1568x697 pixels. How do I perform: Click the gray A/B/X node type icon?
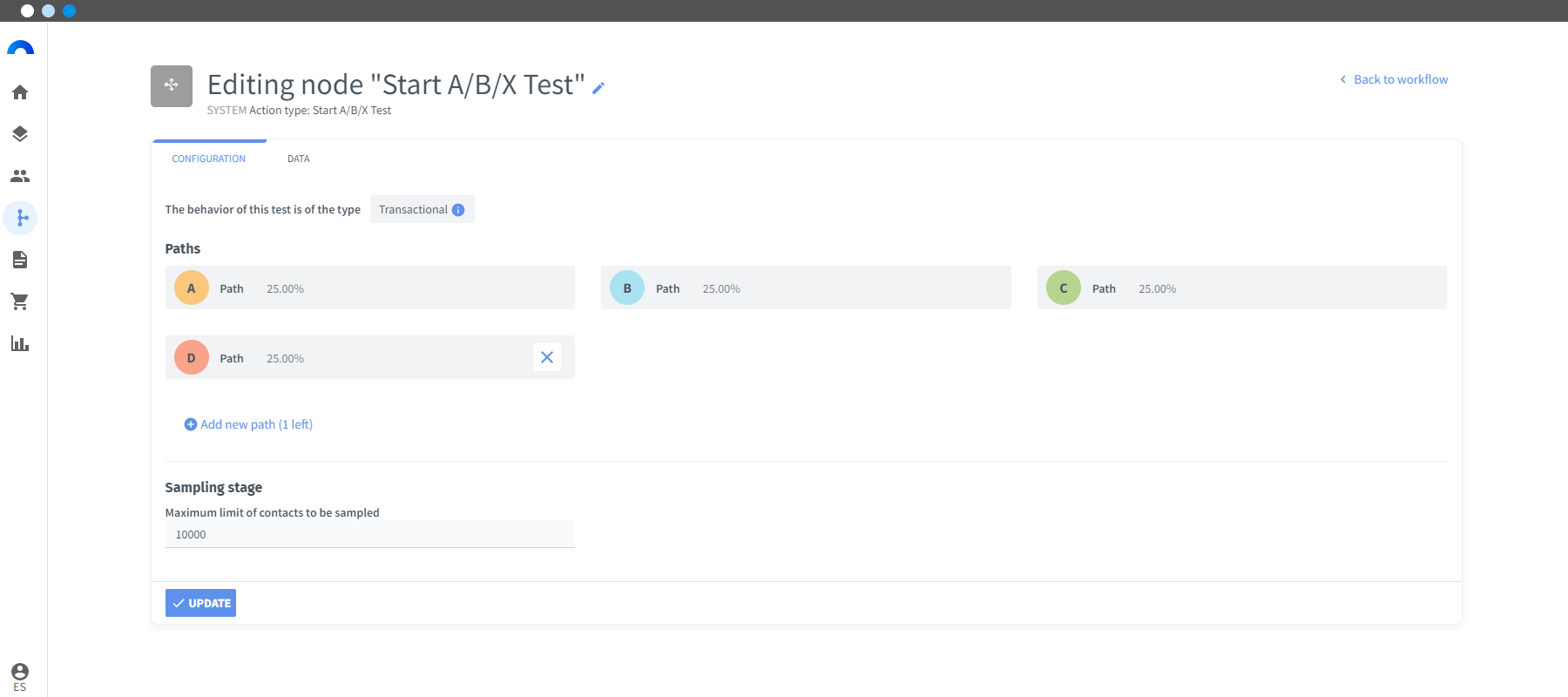[172, 86]
